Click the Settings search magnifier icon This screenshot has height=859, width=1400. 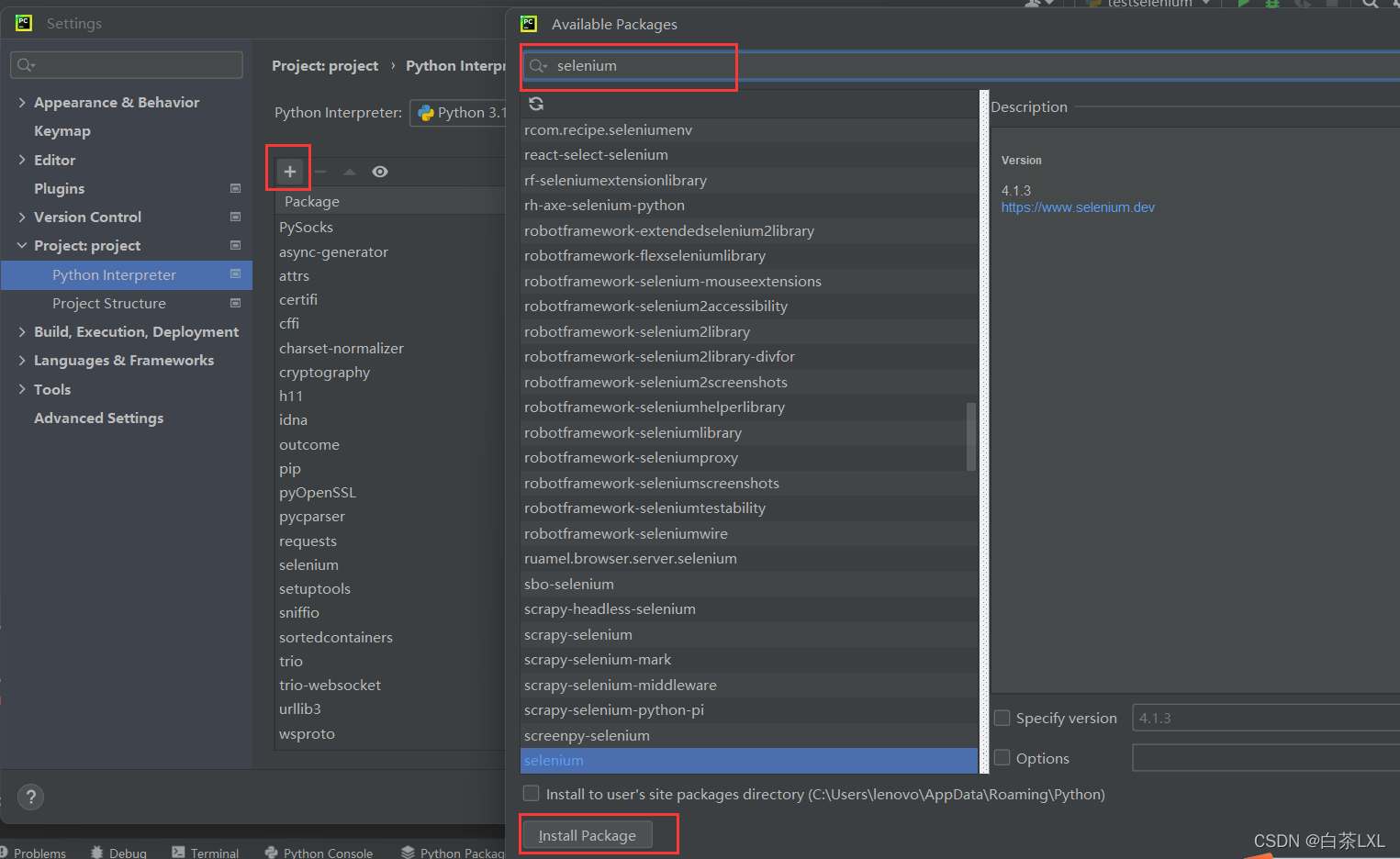(x=26, y=65)
